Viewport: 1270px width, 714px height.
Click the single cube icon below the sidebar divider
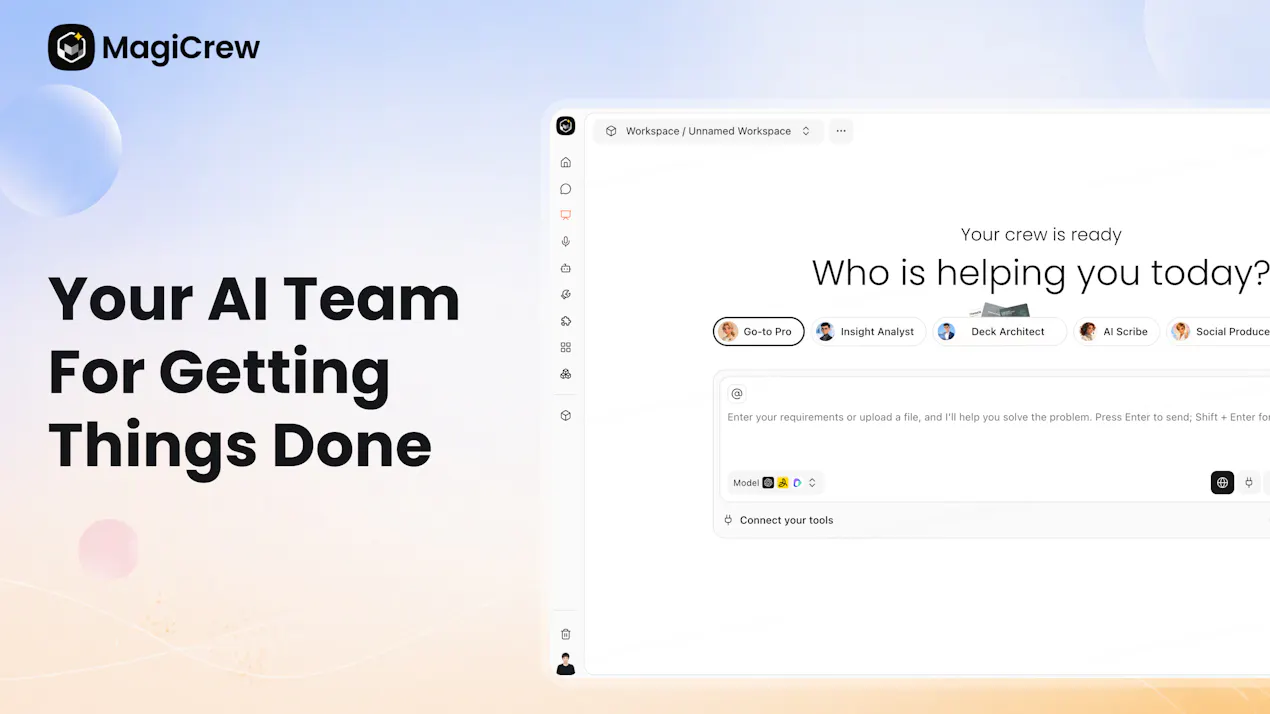[x=566, y=416]
